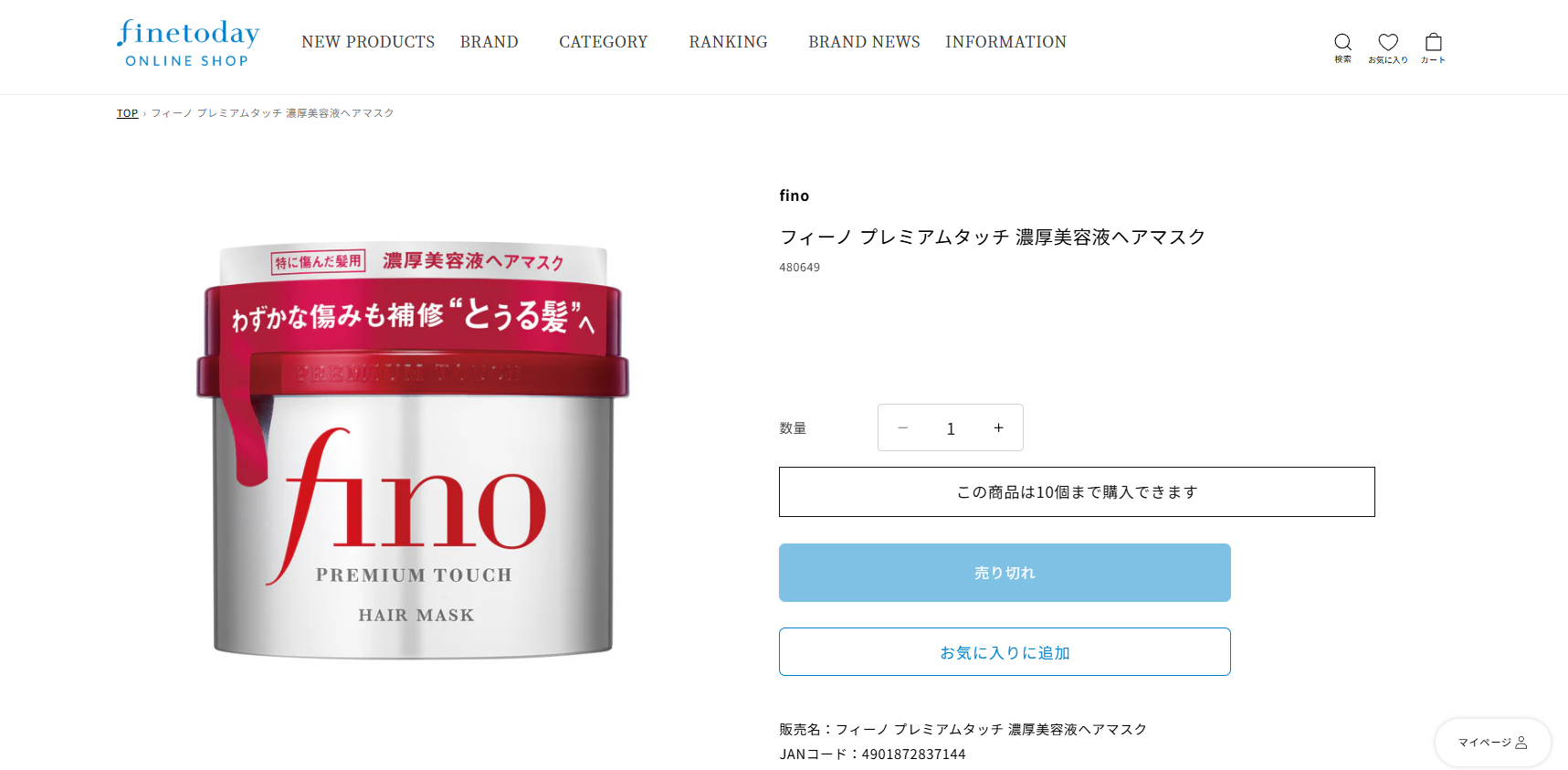Open the RANKING menu item
Screen dimensions: 1568x770
[728, 42]
